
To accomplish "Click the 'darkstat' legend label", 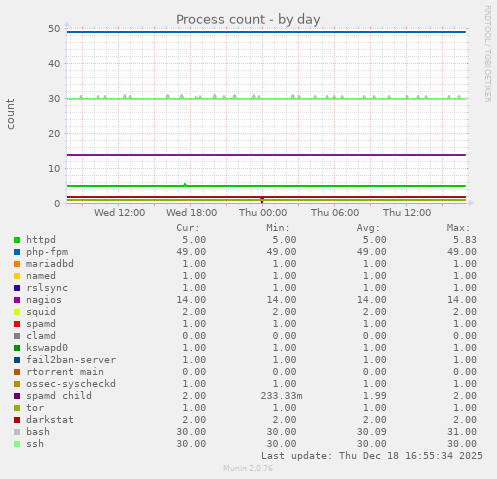I will click(50, 420).
